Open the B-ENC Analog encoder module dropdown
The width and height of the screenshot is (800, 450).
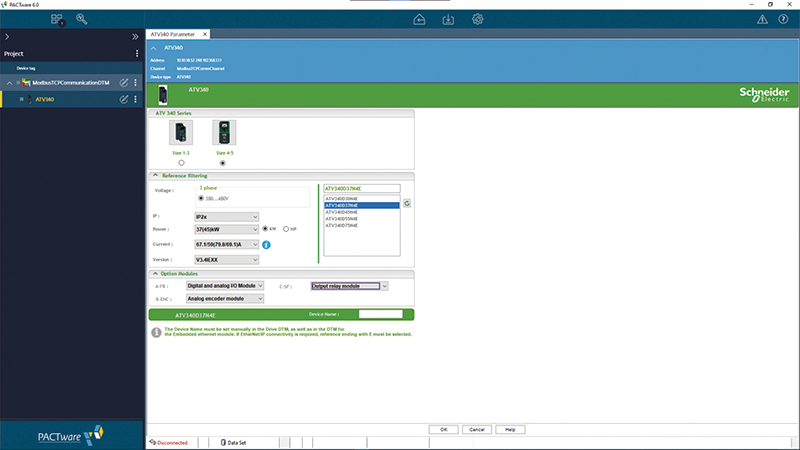[x=225, y=298]
